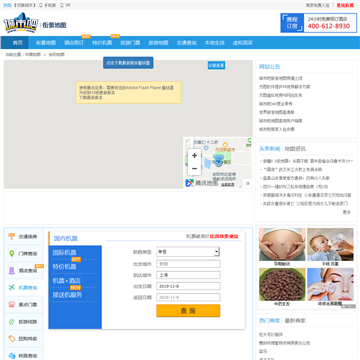This screenshot has height=360, width=360.
Task: Click the phone icon beside 手机版
Action: 41,5
